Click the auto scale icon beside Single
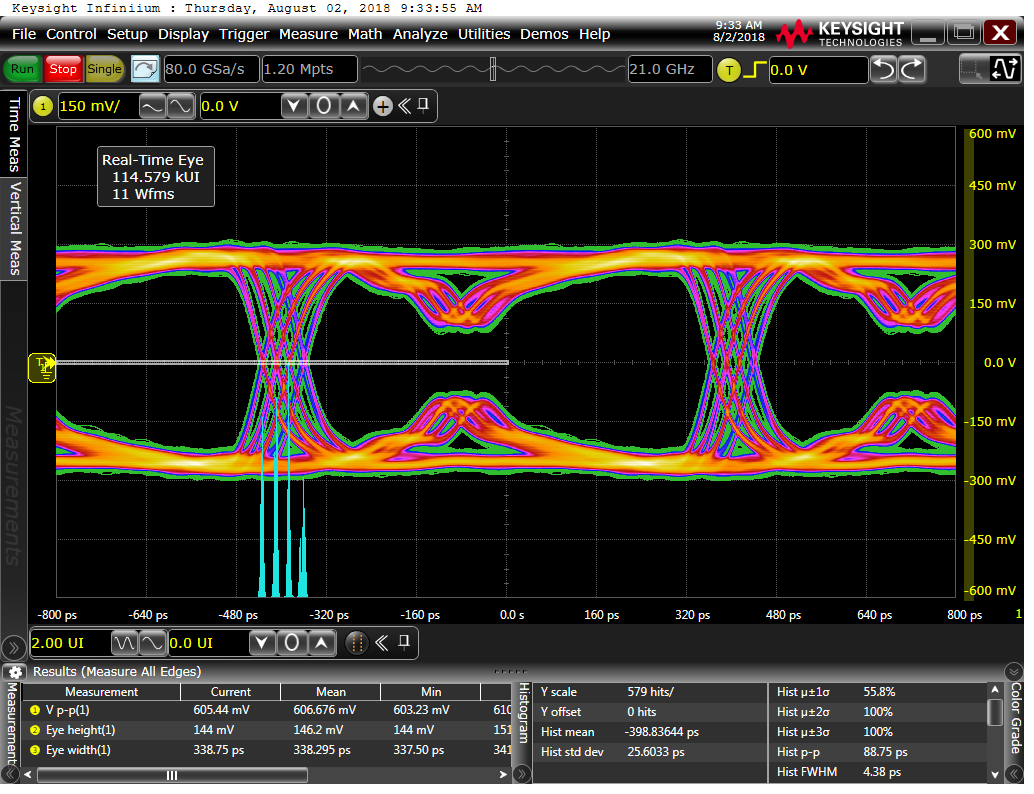 coord(145,69)
